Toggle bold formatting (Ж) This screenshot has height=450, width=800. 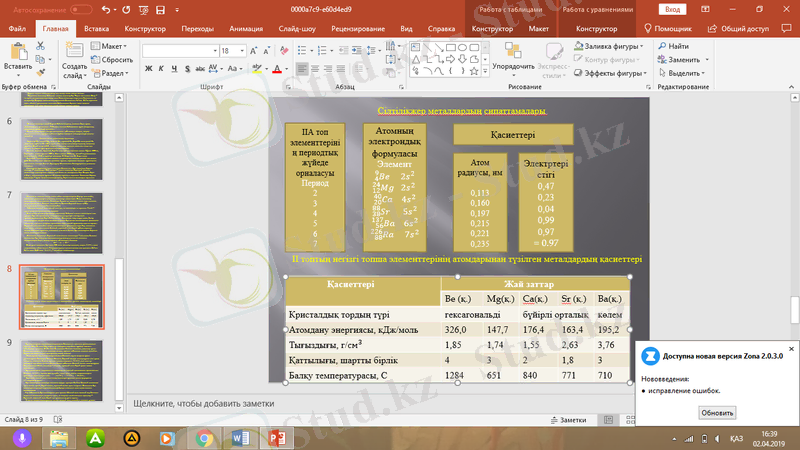pos(148,69)
